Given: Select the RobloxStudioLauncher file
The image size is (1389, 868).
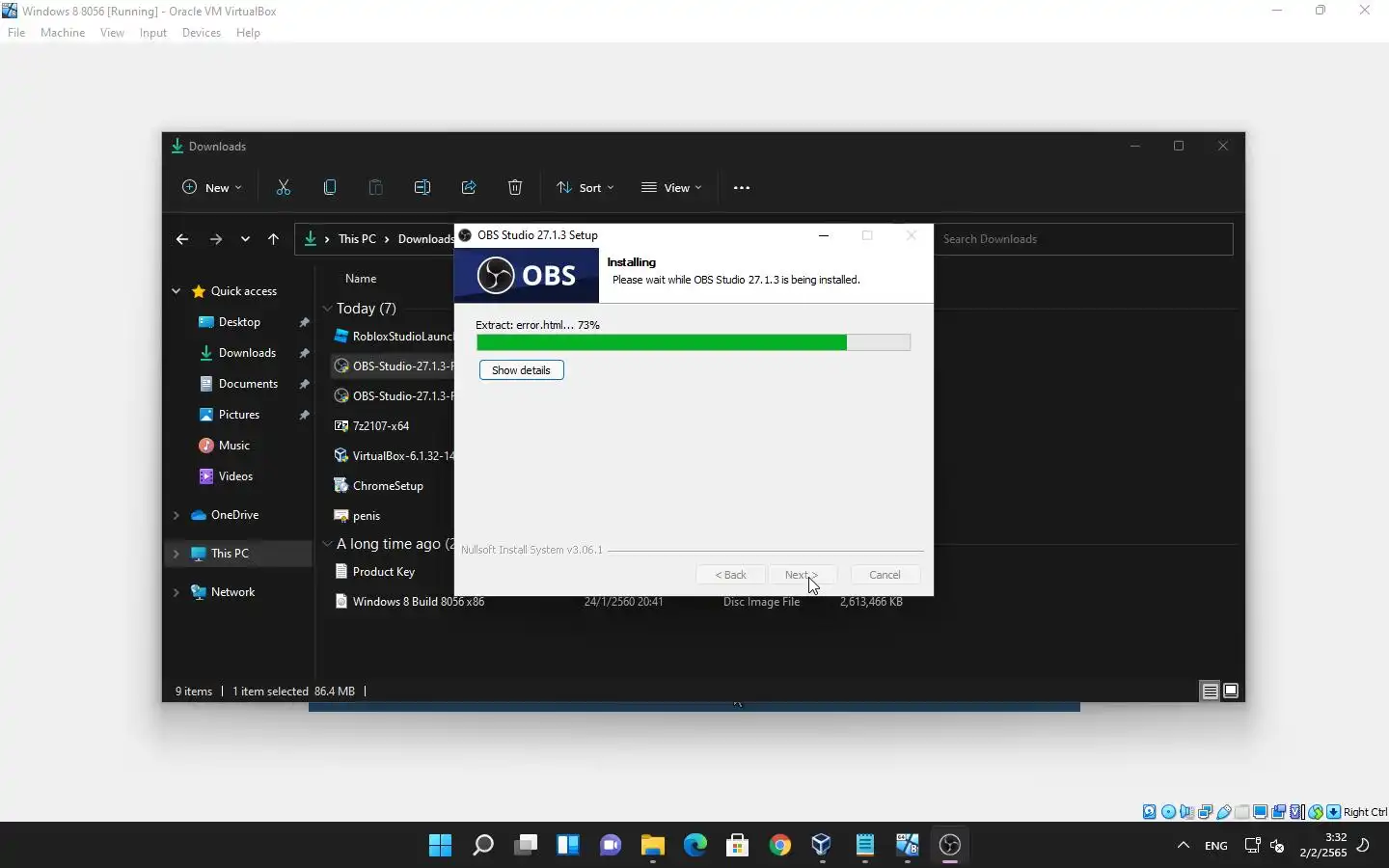Looking at the screenshot, I should tap(402, 337).
